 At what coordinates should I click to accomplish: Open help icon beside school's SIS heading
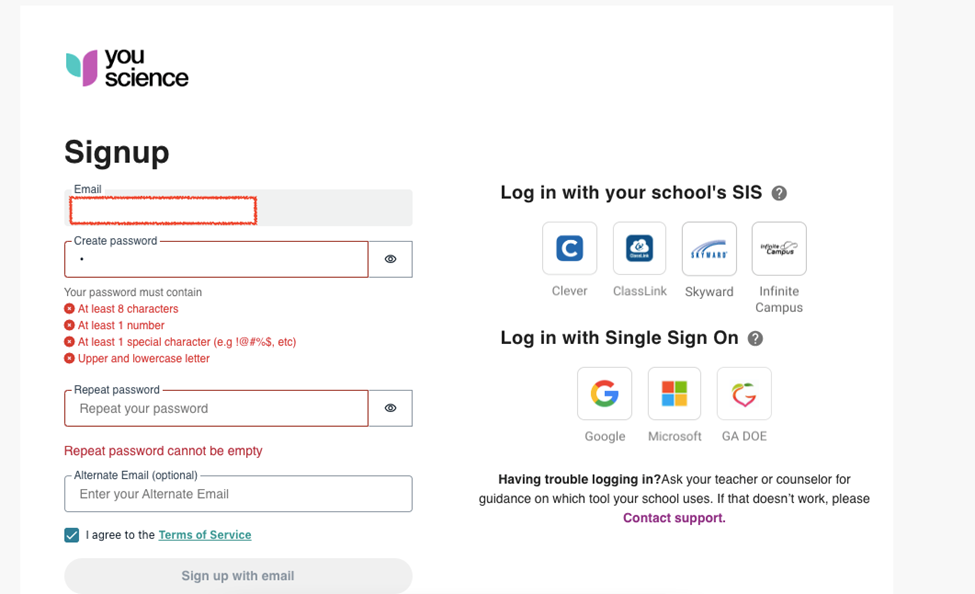(x=779, y=193)
